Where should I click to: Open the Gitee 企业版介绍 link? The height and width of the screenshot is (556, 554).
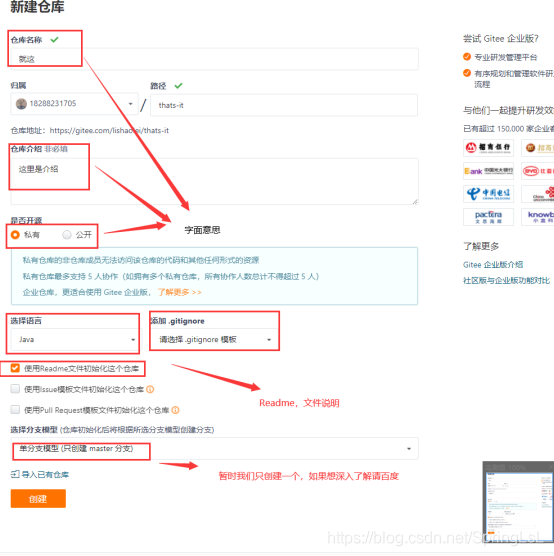pos(493,265)
